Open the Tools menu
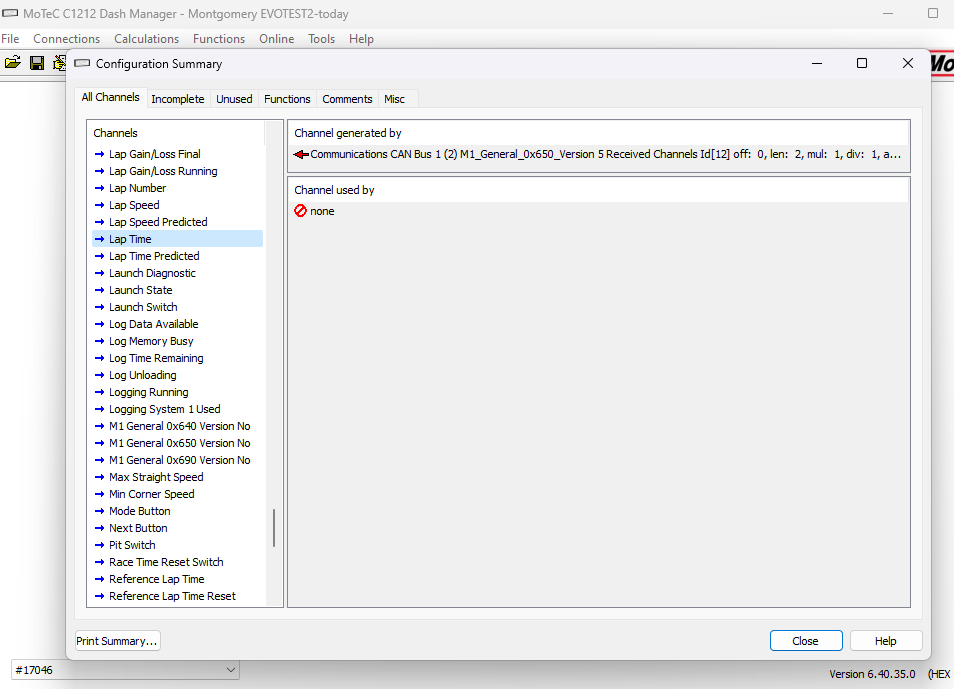The height and width of the screenshot is (689, 954). coord(321,39)
